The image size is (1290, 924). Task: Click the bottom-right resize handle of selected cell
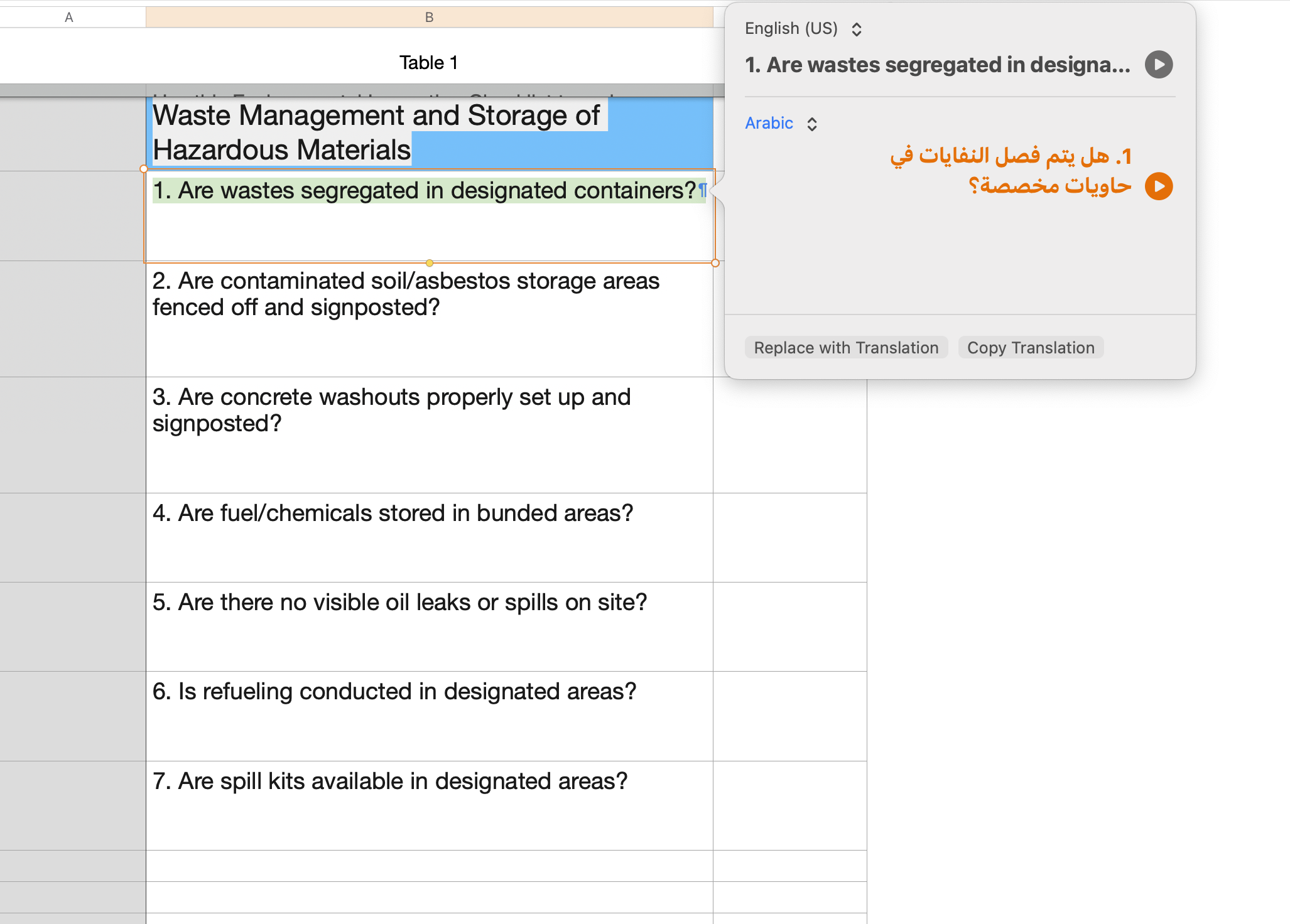coord(715,263)
